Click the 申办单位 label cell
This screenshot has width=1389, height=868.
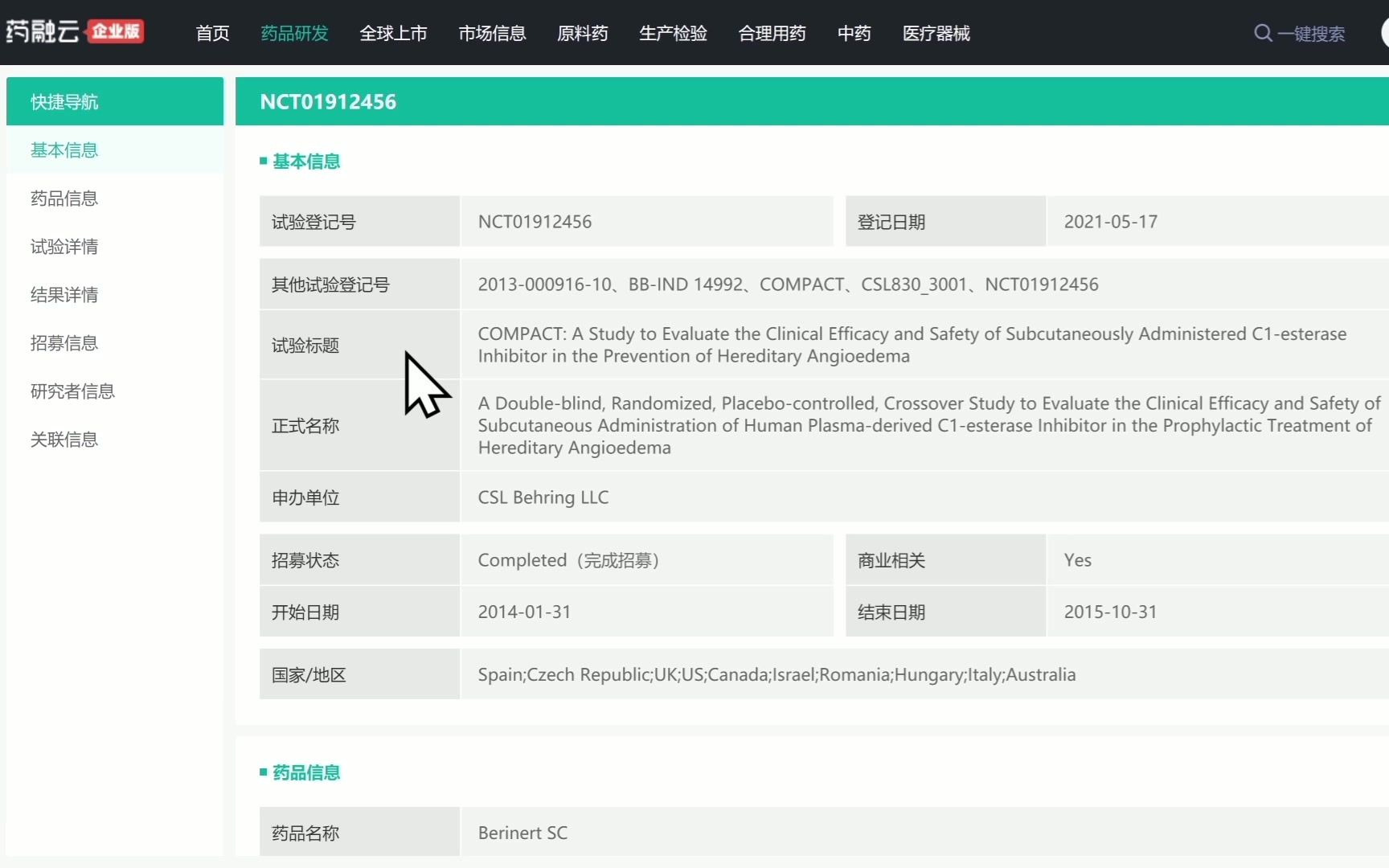coord(359,497)
